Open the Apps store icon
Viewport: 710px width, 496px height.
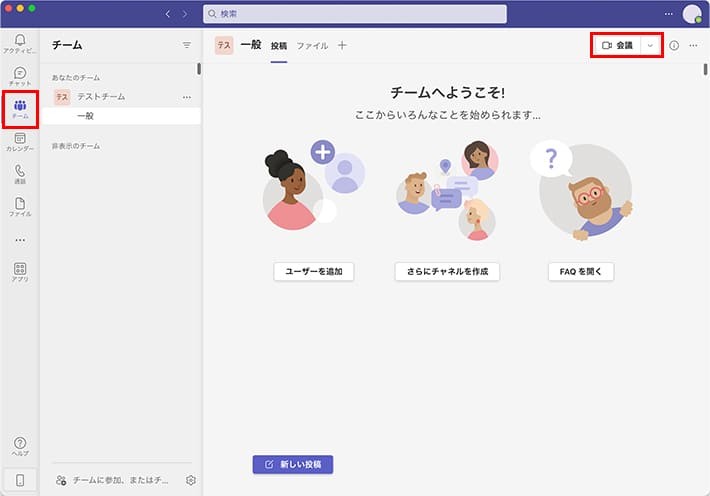coord(20,272)
